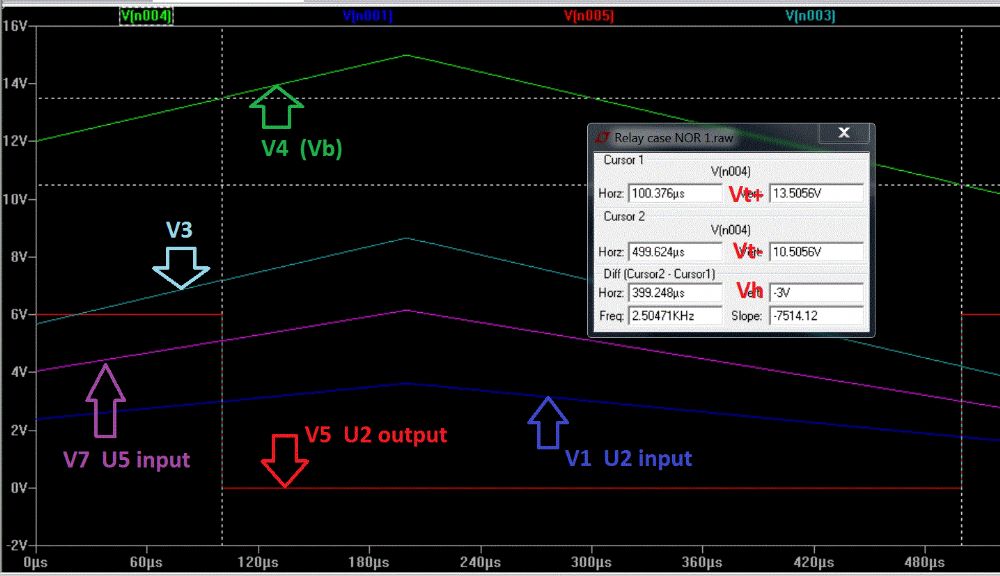Select the V(n004) trace label

(146, 16)
